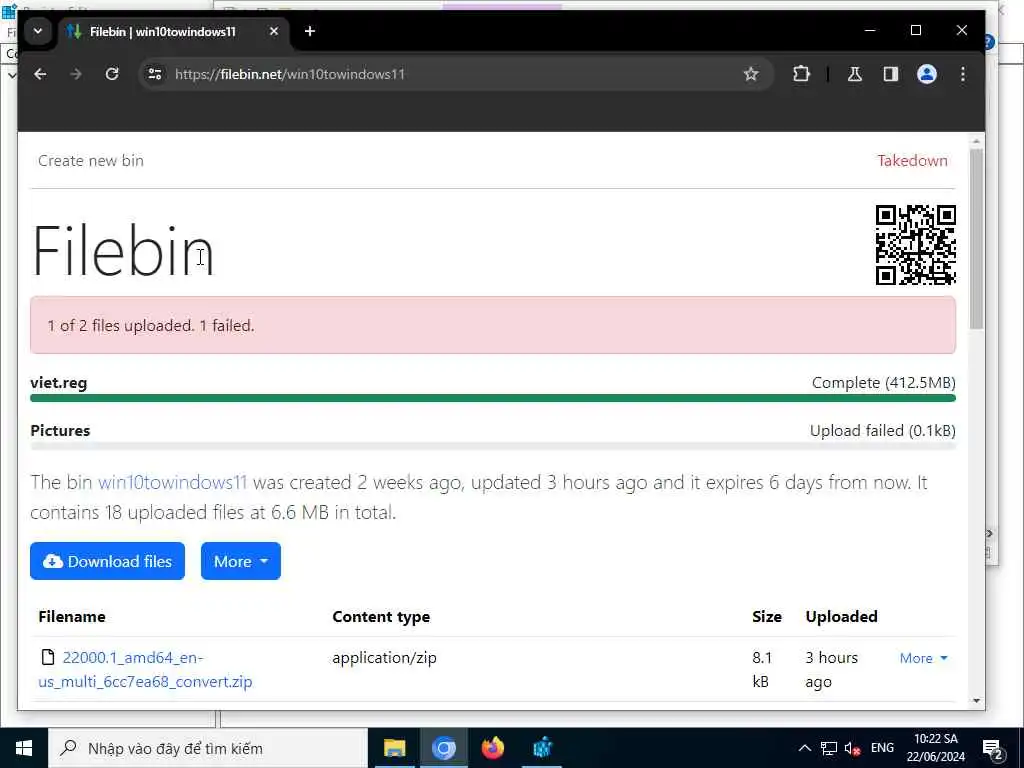1024x768 pixels.
Task: Open the win10towindows11 bin link
Action: click(172, 483)
